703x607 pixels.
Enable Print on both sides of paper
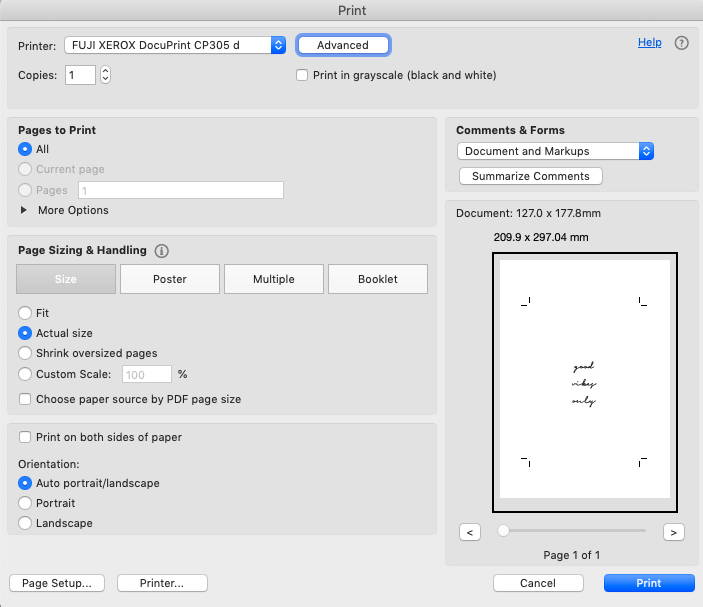25,437
